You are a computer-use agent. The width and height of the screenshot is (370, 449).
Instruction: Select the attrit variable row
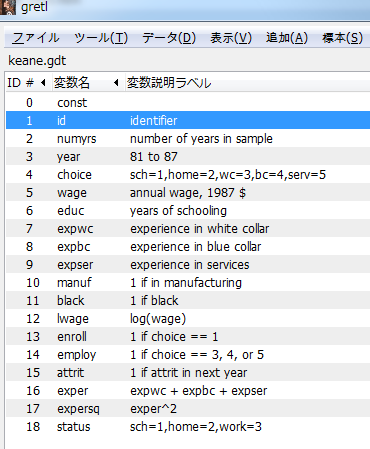pyautogui.click(x=188, y=372)
